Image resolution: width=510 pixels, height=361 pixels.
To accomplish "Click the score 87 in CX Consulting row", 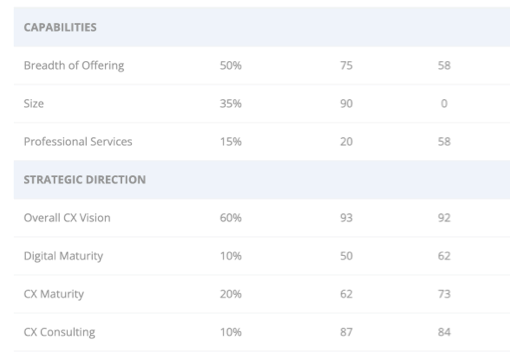I will coord(346,332).
